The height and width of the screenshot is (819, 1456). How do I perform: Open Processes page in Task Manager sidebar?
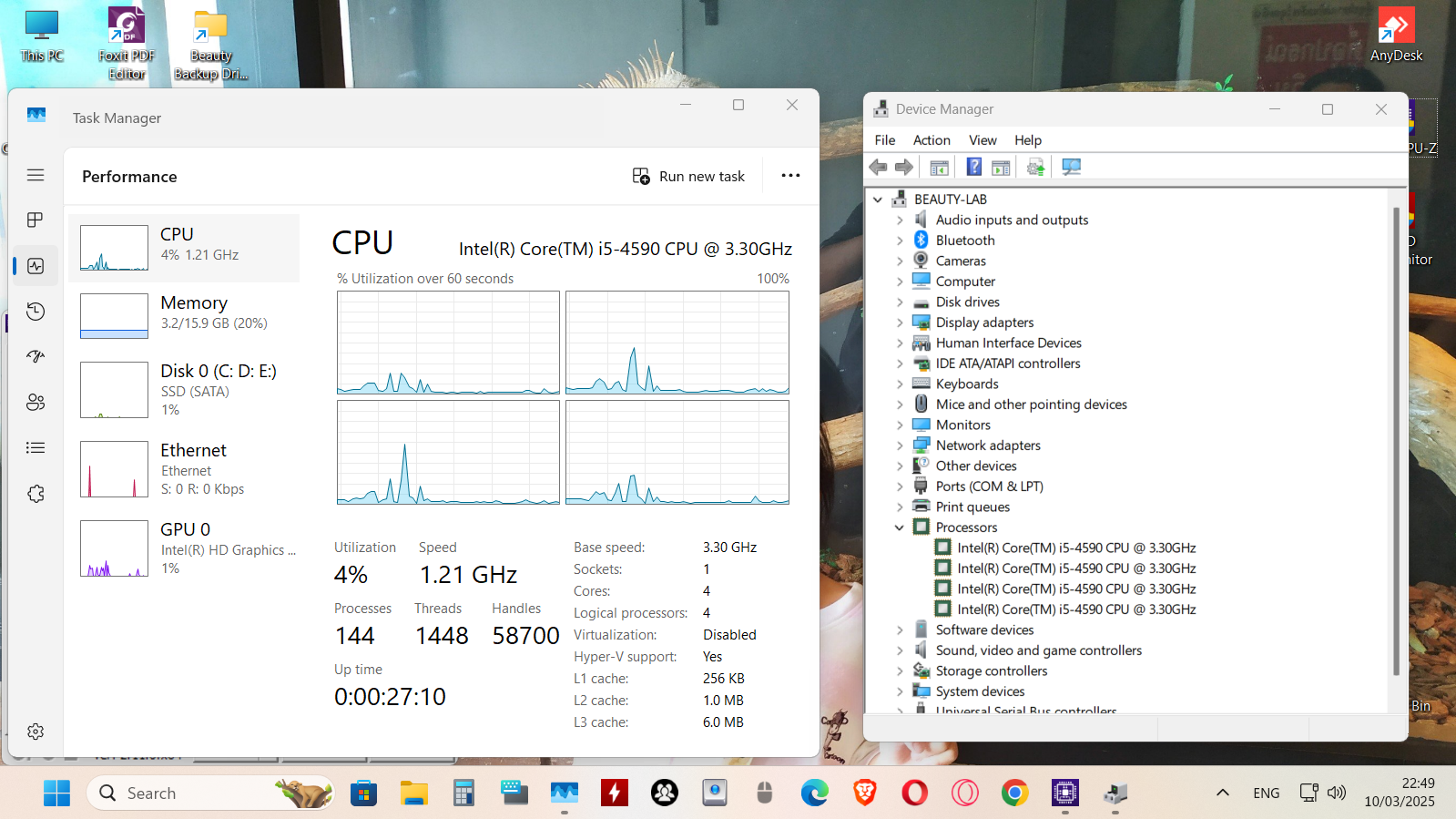(36, 220)
